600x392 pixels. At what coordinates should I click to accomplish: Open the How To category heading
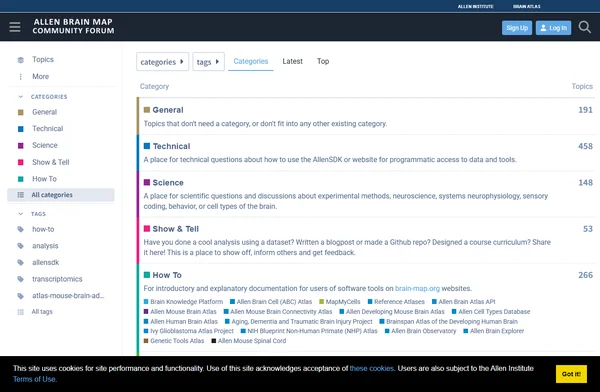(x=167, y=275)
